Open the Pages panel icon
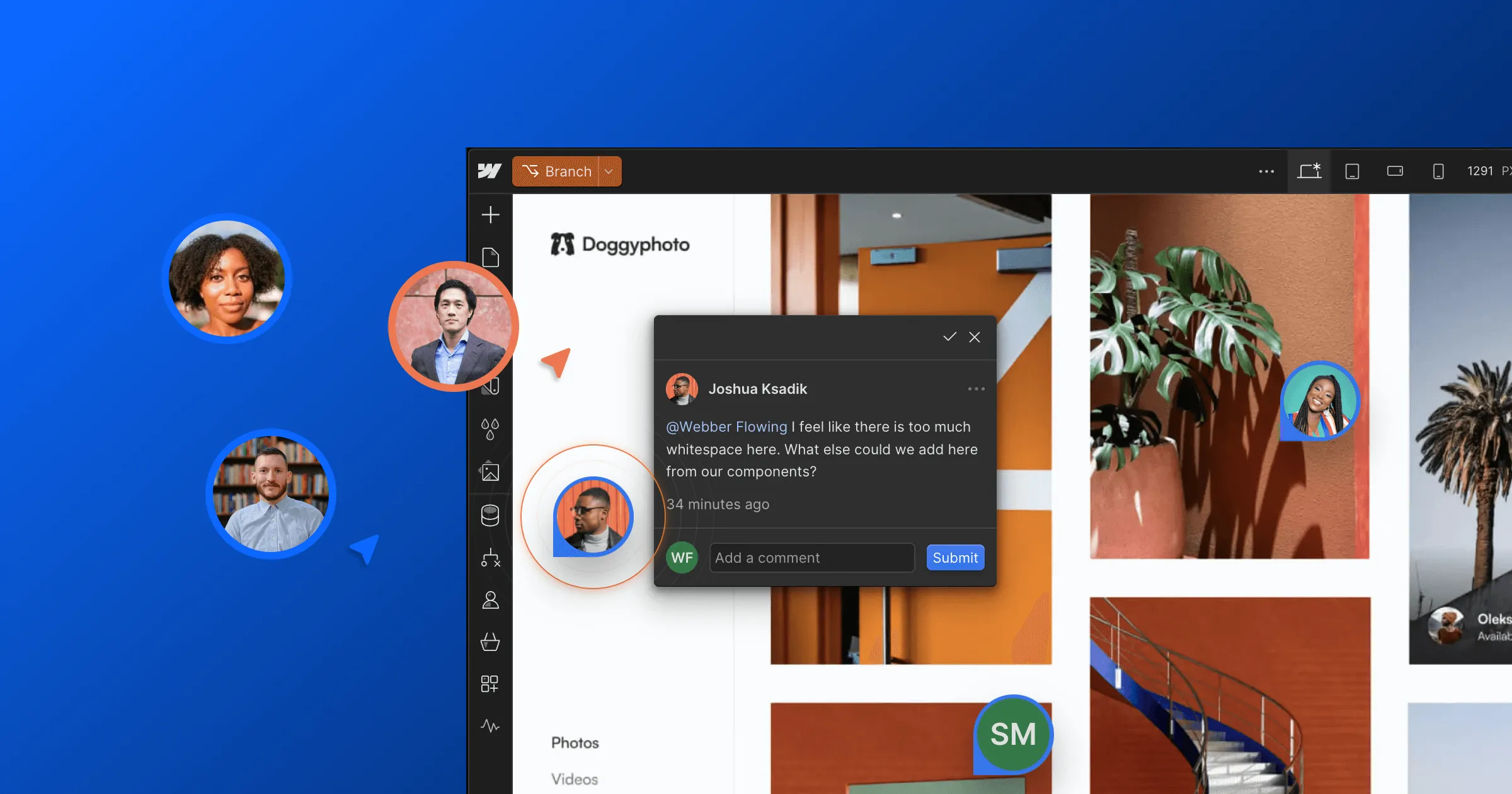Viewport: 1512px width, 794px height. [490, 257]
